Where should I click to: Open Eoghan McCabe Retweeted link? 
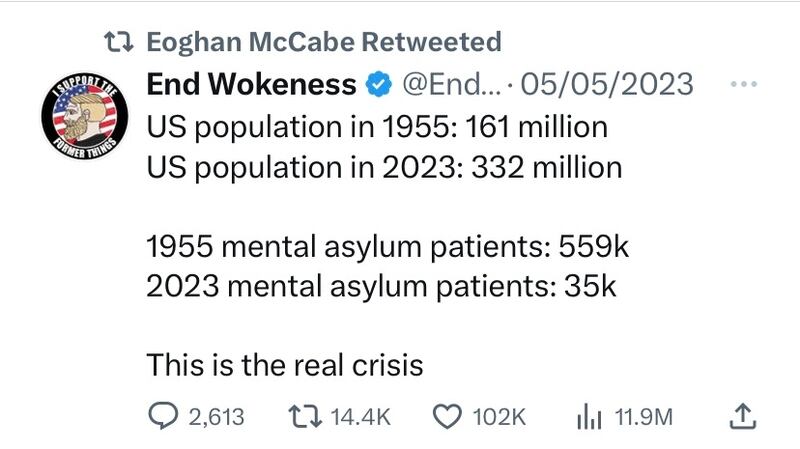(x=322, y=42)
